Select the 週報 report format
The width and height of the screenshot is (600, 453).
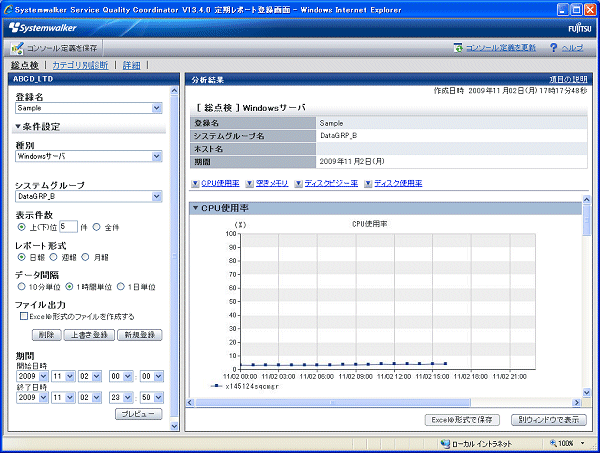tap(54, 257)
